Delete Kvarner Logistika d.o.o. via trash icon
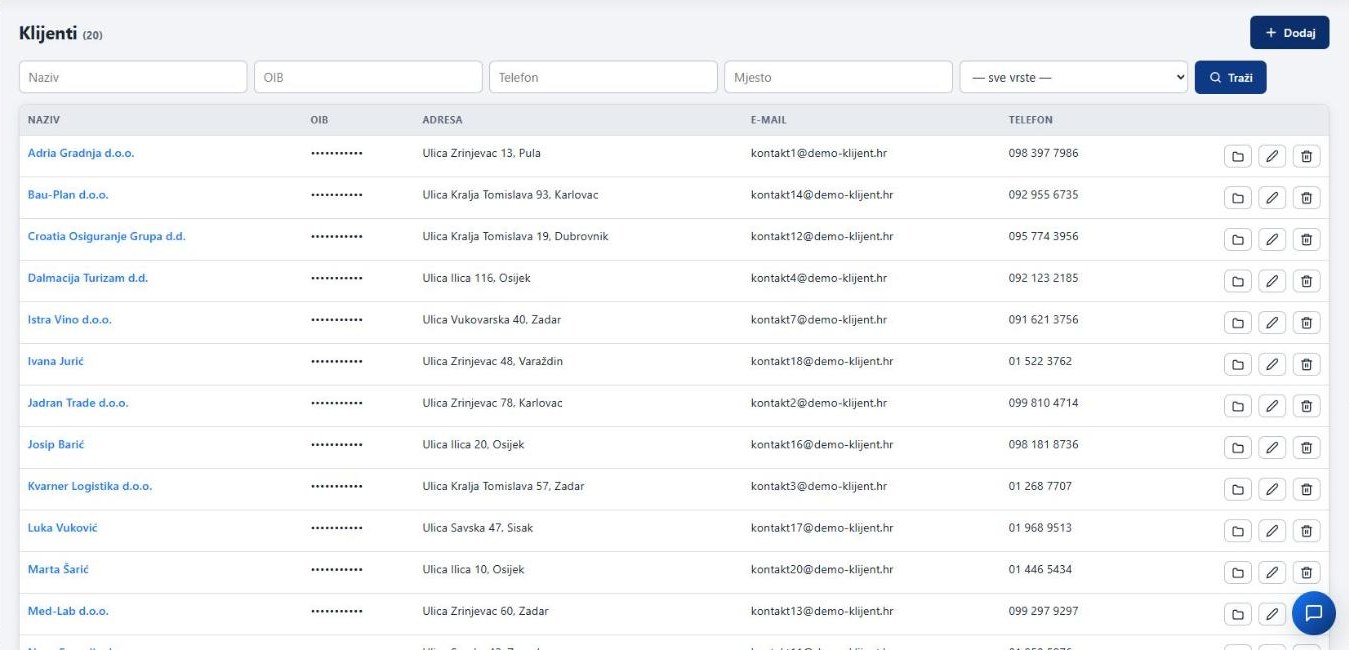Viewport: 1349px width, 650px height. tap(1306, 489)
